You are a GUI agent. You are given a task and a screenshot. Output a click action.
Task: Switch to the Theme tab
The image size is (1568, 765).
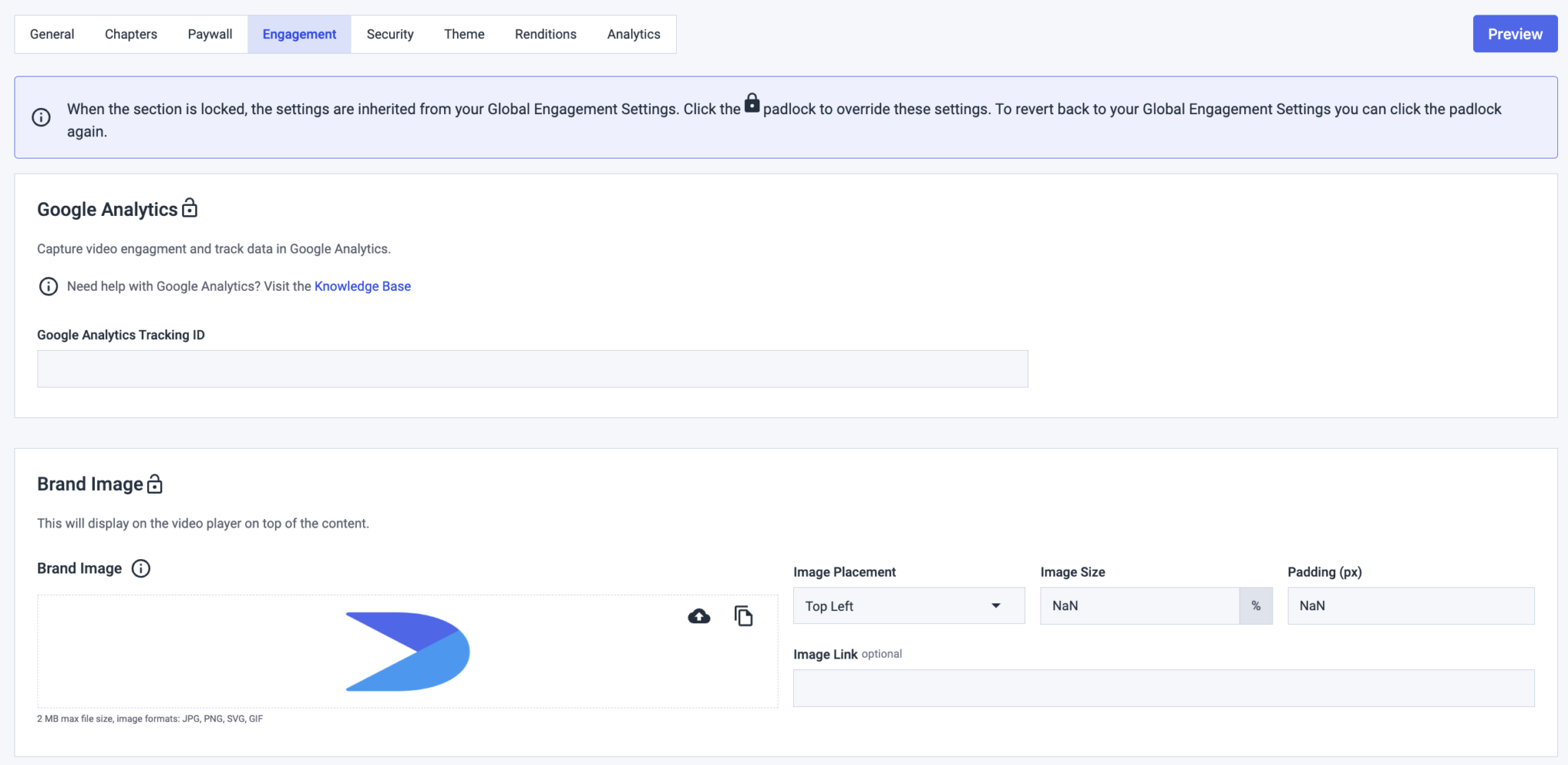[x=464, y=34]
